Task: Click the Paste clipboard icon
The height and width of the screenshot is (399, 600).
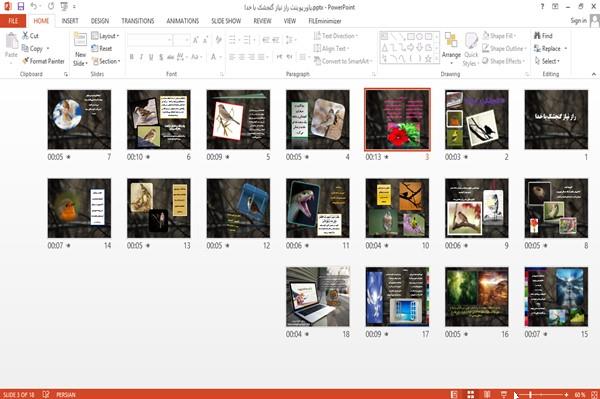Action: point(11,41)
